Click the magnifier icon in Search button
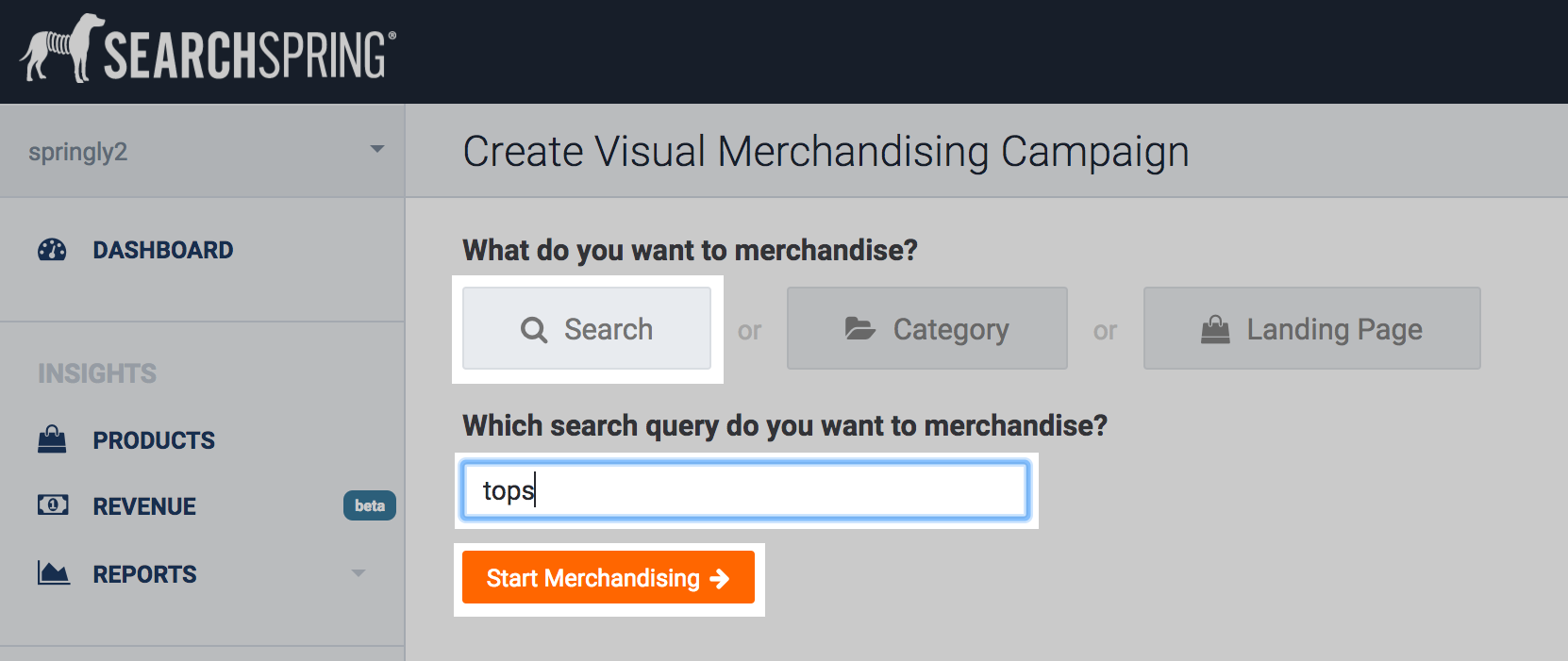This screenshot has height=661, width=1568. click(534, 330)
